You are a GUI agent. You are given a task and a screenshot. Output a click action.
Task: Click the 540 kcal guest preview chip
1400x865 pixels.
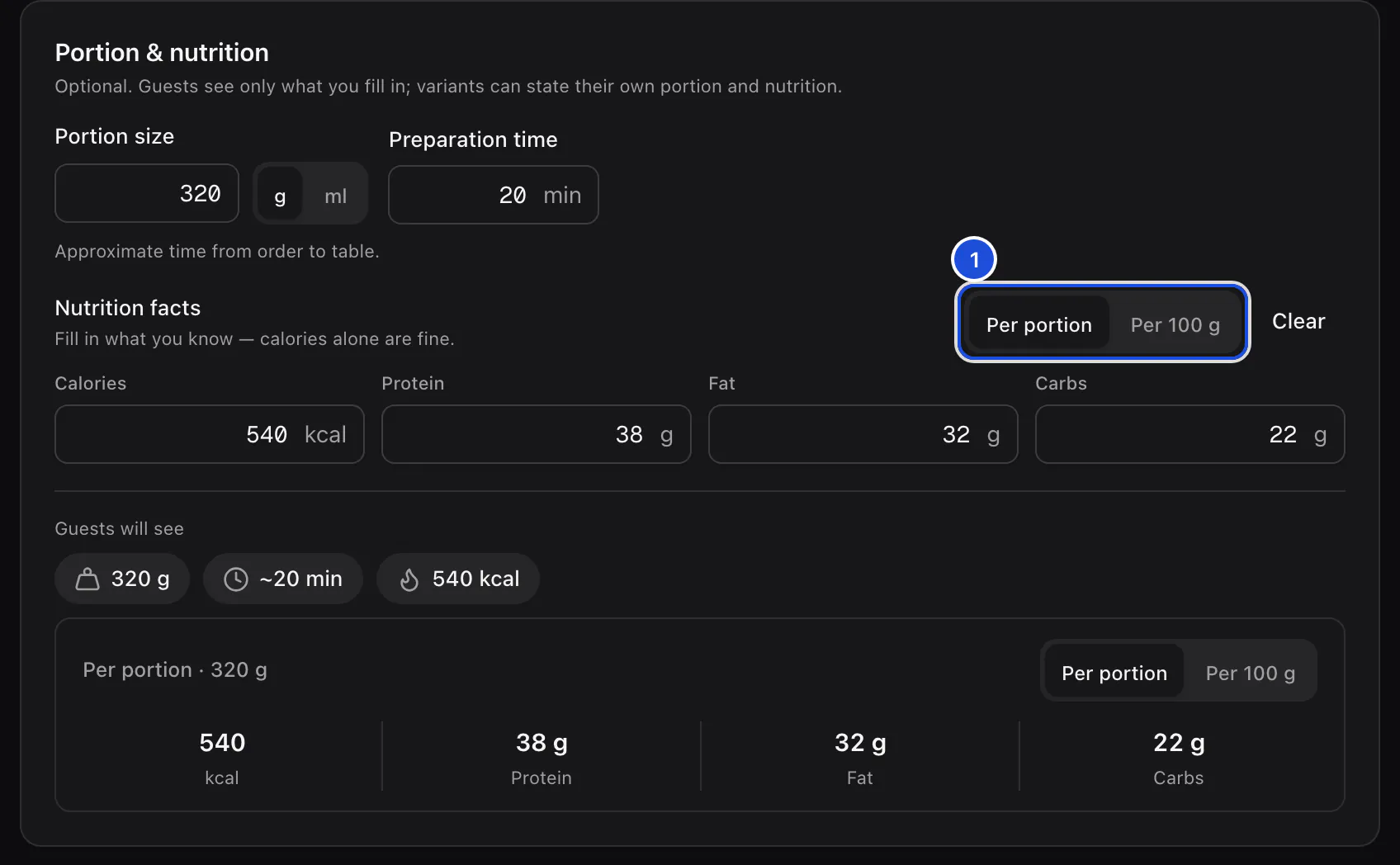pyautogui.click(x=458, y=579)
